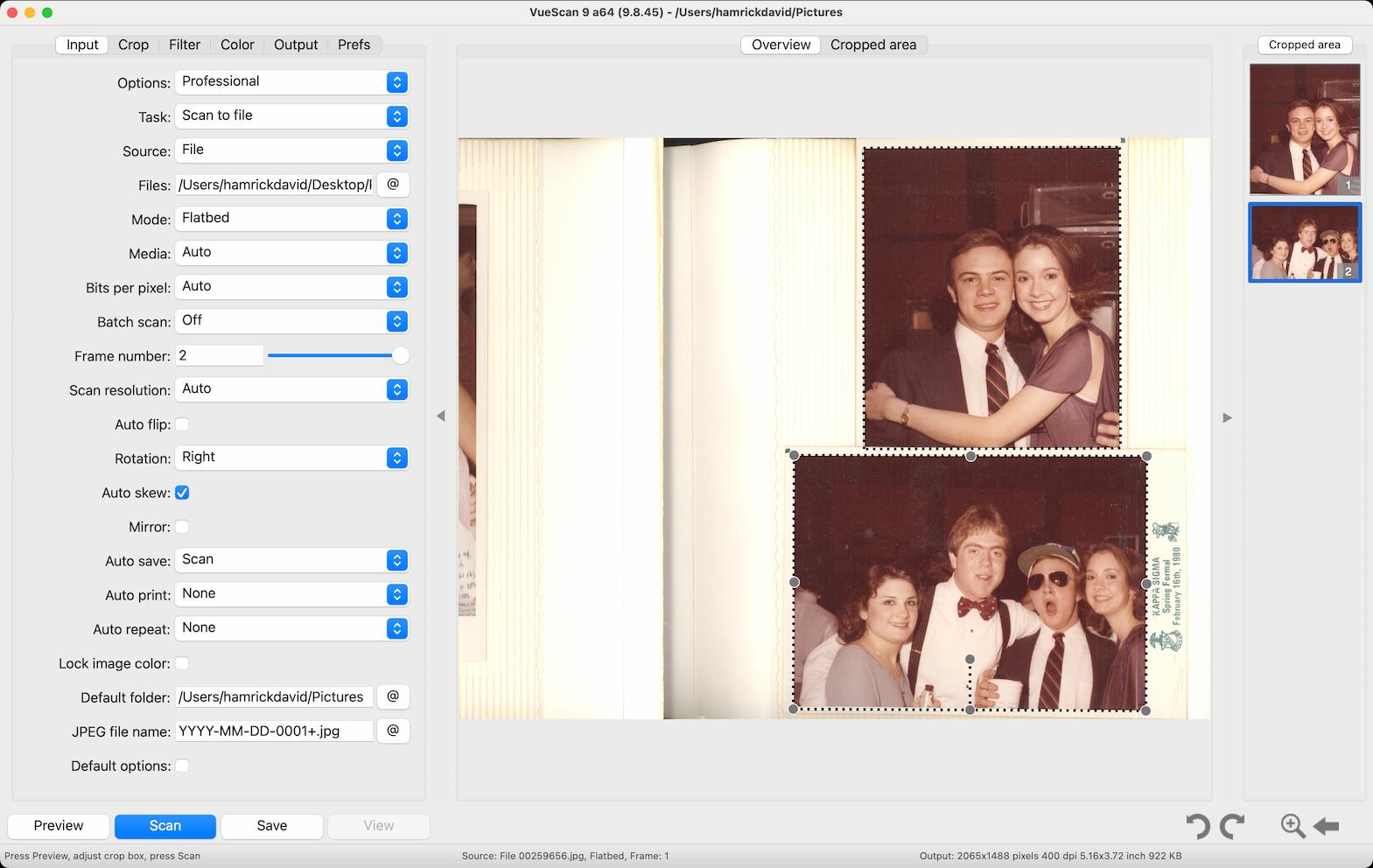Click the @ button next to Default folder

(x=393, y=696)
